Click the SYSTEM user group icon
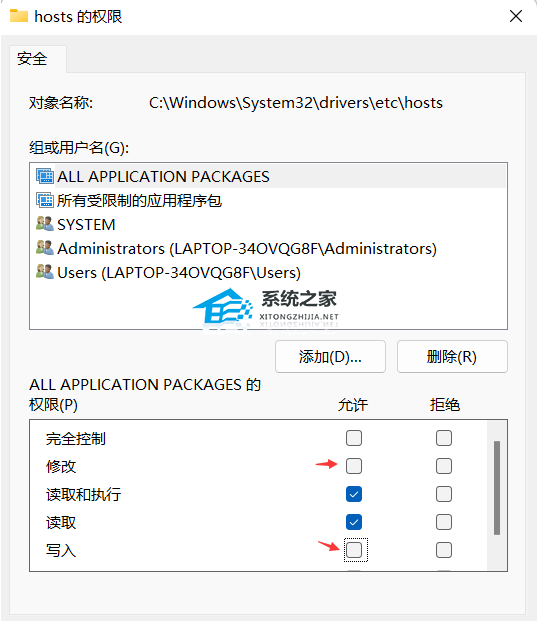The height and width of the screenshot is (621, 537). coord(45,224)
